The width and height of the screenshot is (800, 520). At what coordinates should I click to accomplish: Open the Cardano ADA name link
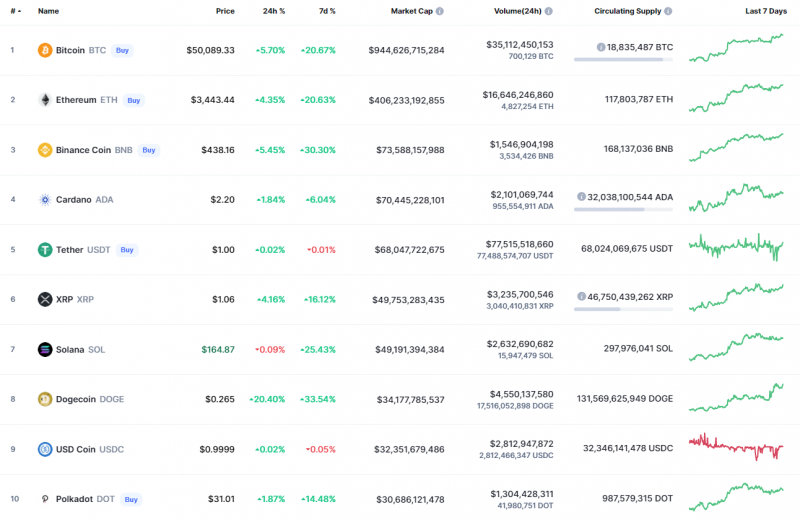(84, 200)
